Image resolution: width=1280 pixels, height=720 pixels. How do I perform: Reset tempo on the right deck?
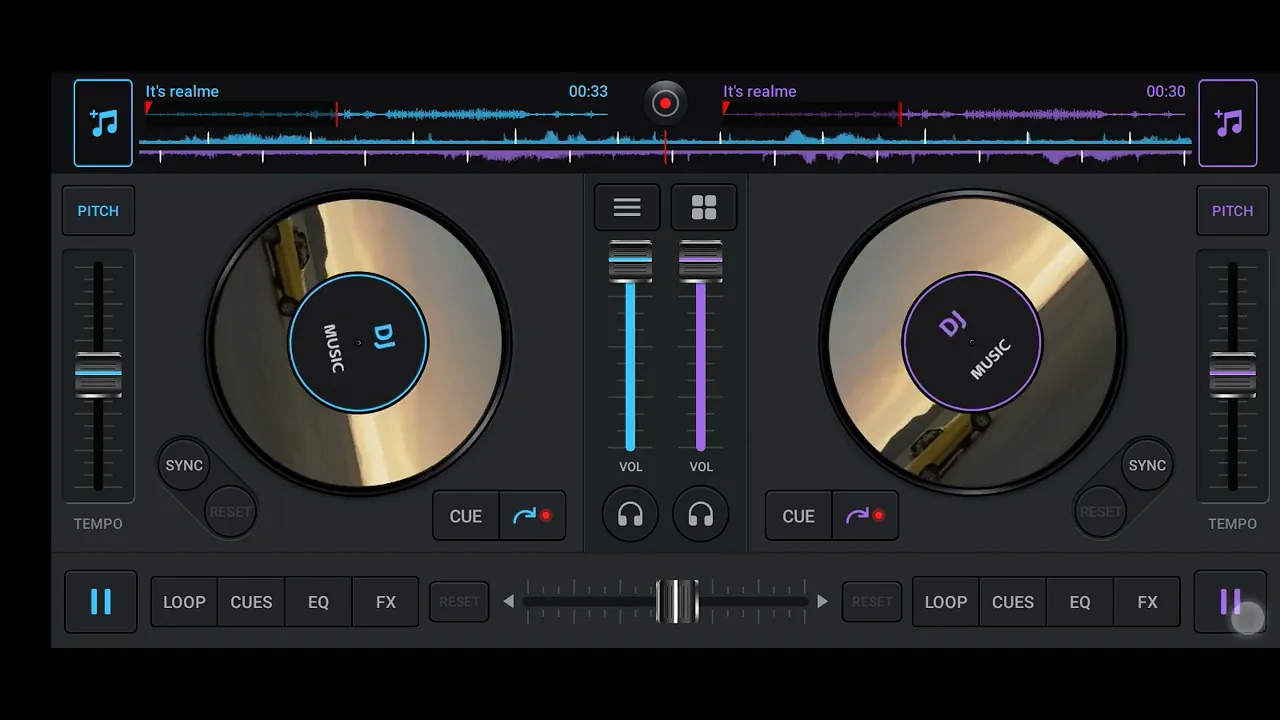(1100, 511)
